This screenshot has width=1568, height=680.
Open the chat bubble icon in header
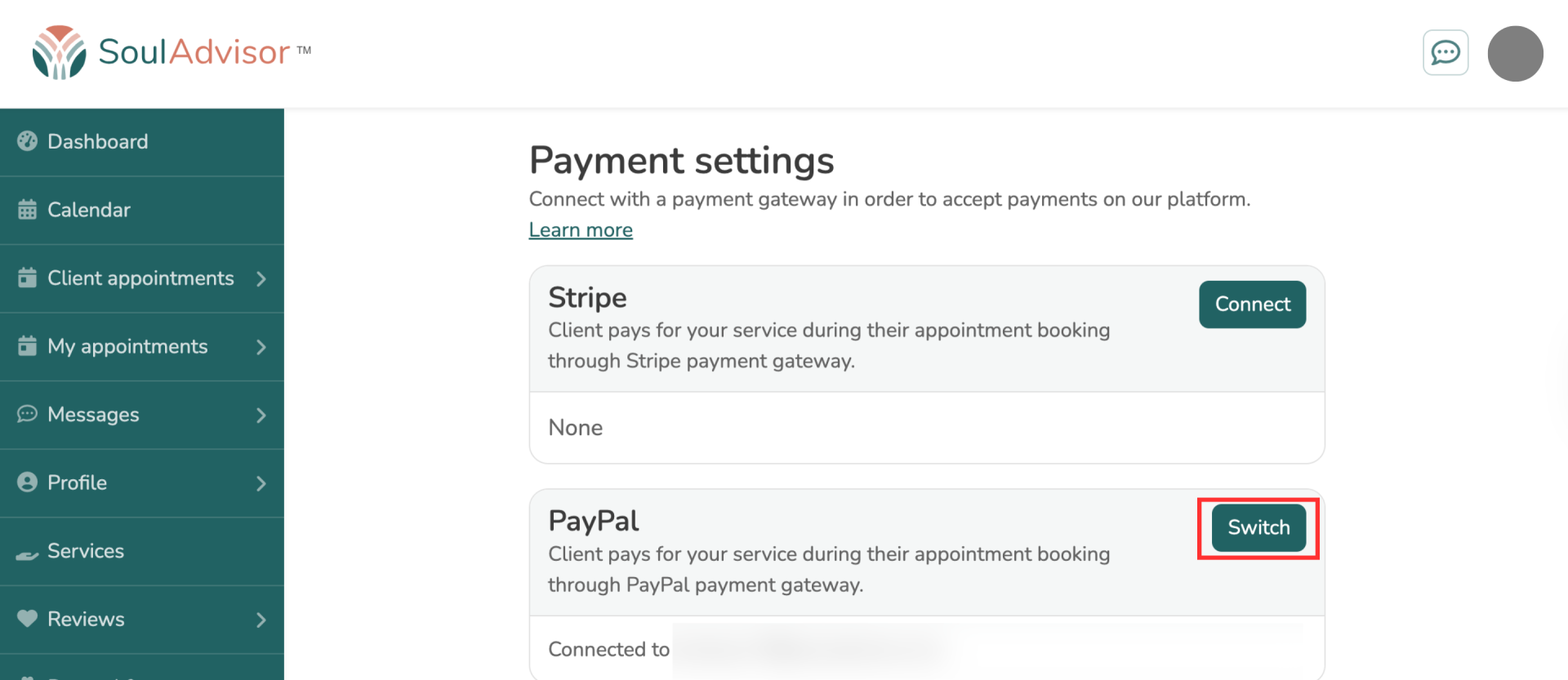1445,53
